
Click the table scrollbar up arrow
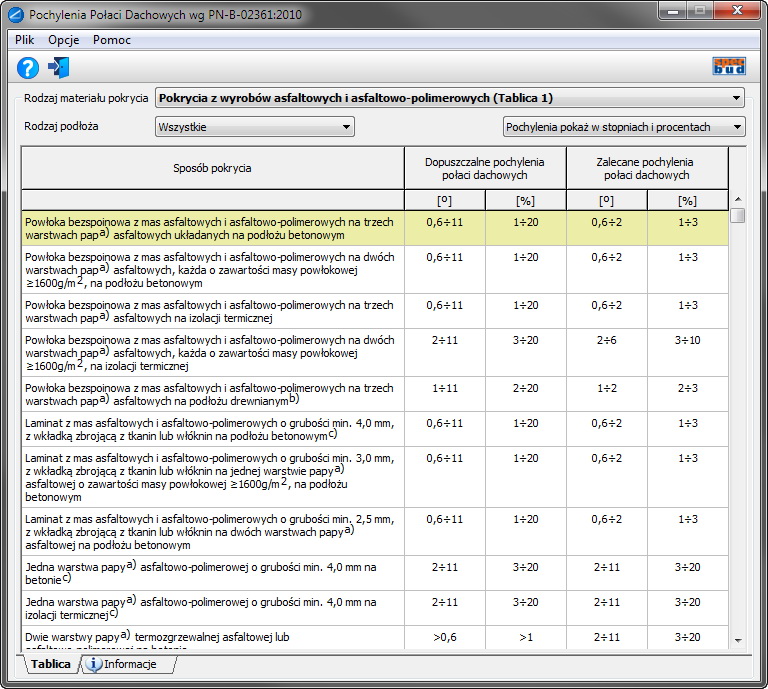[738, 199]
